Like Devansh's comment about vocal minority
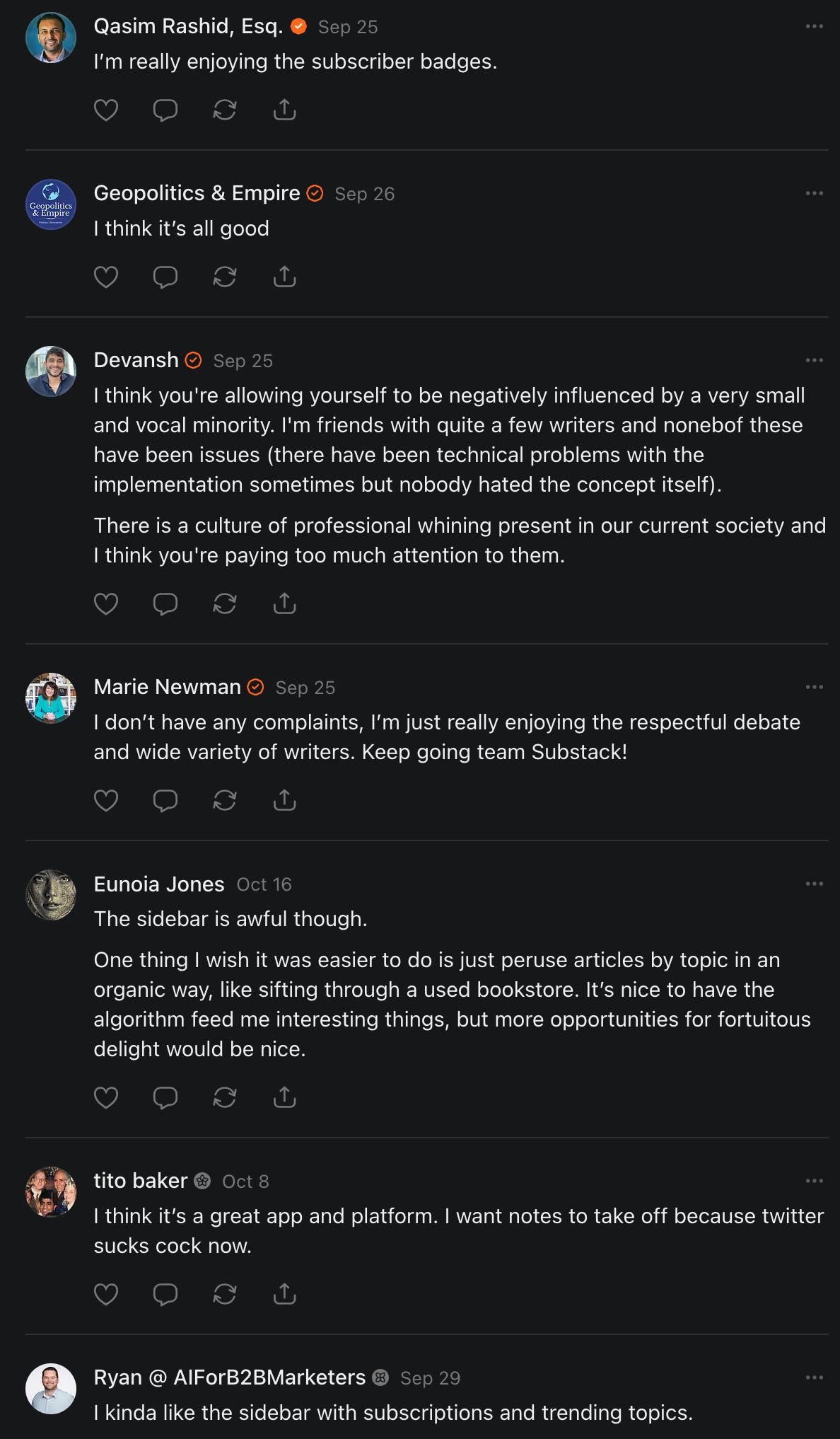This screenshot has width=840, height=1439. pyautogui.click(x=106, y=603)
